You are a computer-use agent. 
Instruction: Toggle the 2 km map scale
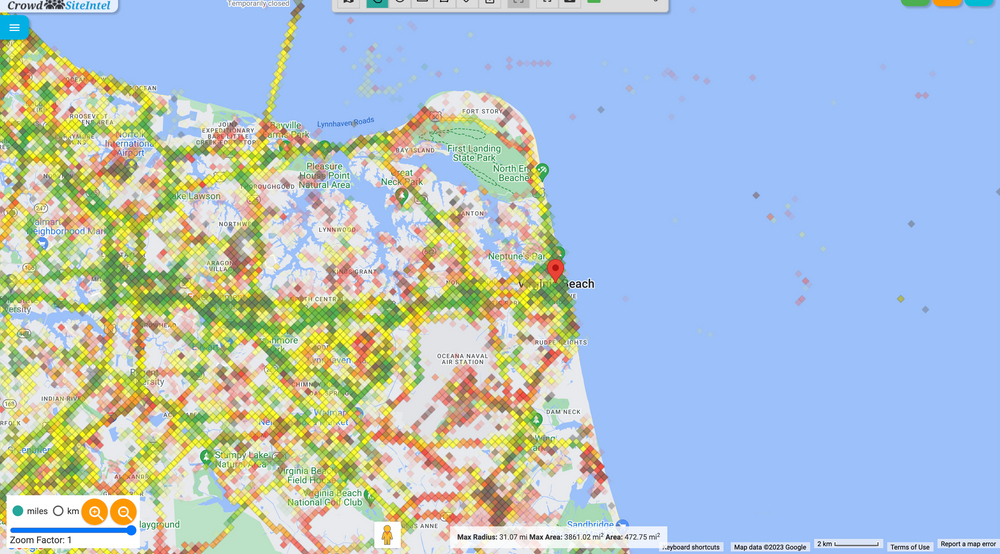point(848,544)
